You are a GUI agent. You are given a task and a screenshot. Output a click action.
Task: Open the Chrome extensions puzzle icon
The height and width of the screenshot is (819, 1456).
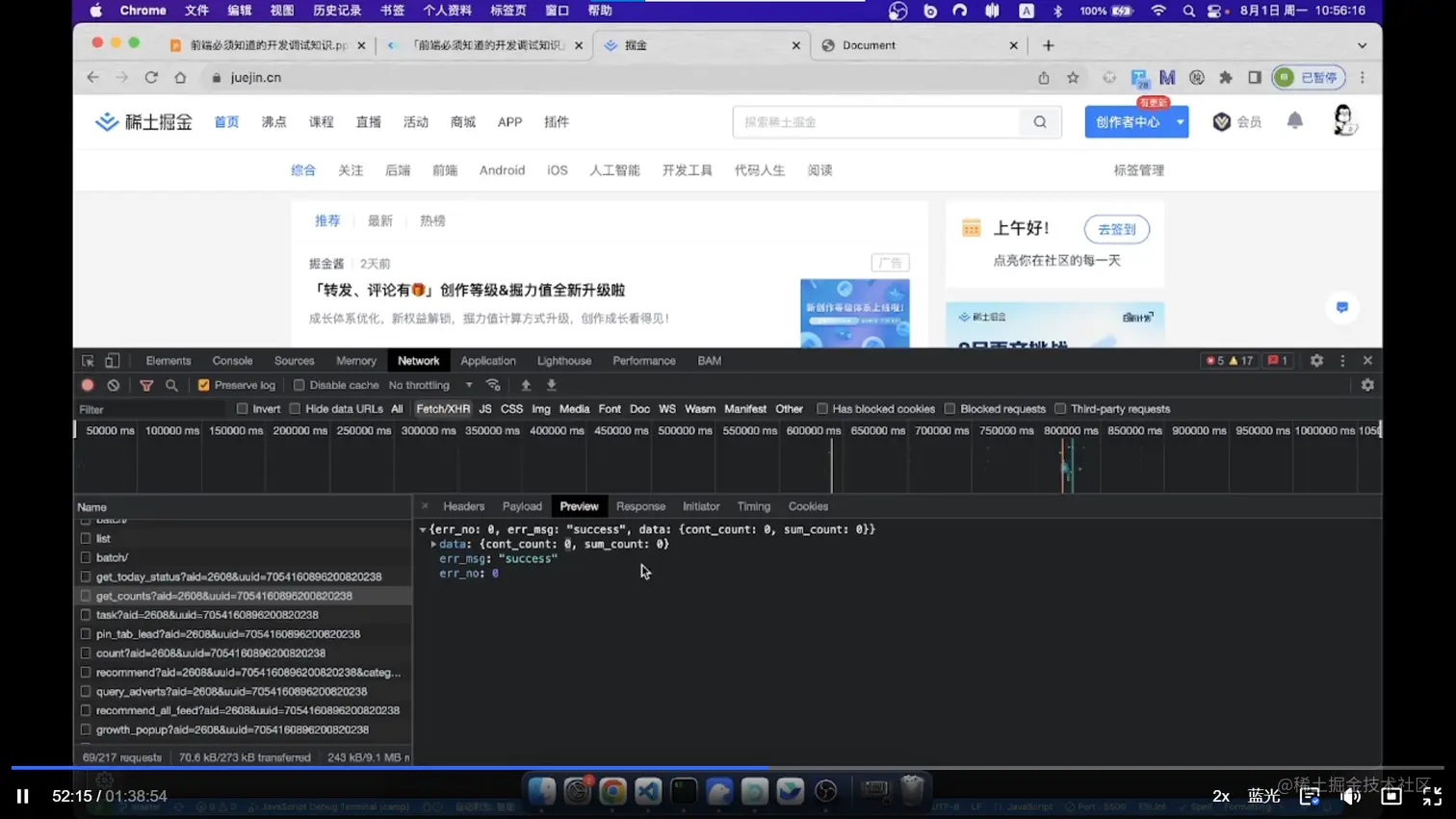click(1226, 78)
